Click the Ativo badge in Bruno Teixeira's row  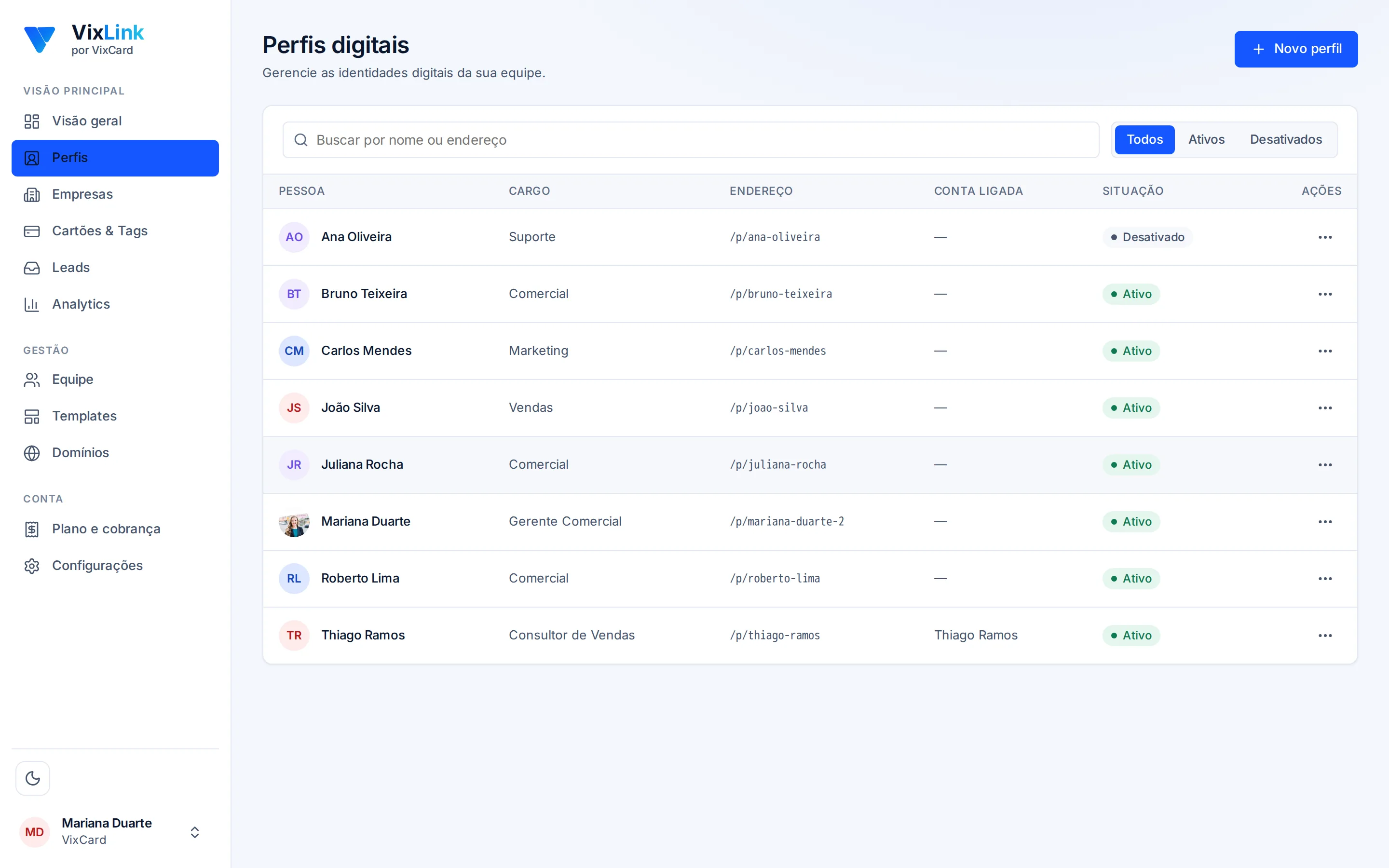tap(1130, 294)
